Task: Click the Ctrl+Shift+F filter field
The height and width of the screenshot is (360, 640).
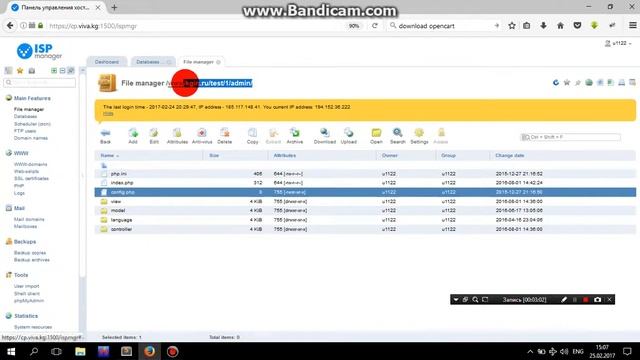Action: pyautogui.click(x=571, y=137)
